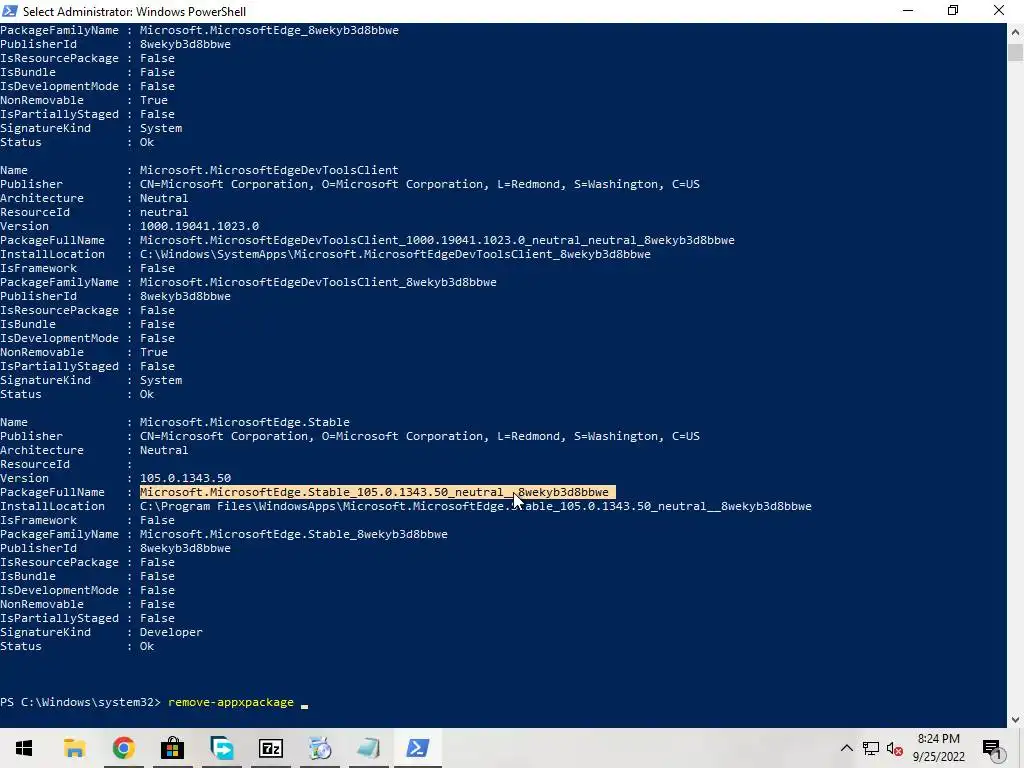
Task: Click the C:\Windows\SystemApps install location
Action: click(x=395, y=255)
